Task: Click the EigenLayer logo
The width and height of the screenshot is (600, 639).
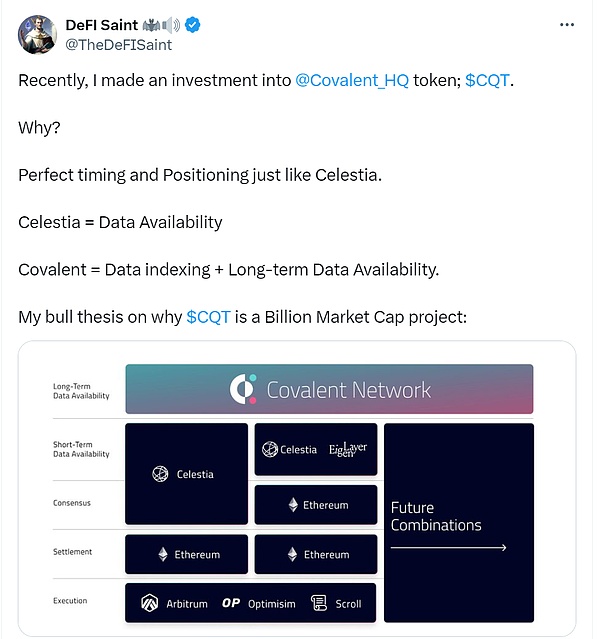Action: [x=348, y=450]
